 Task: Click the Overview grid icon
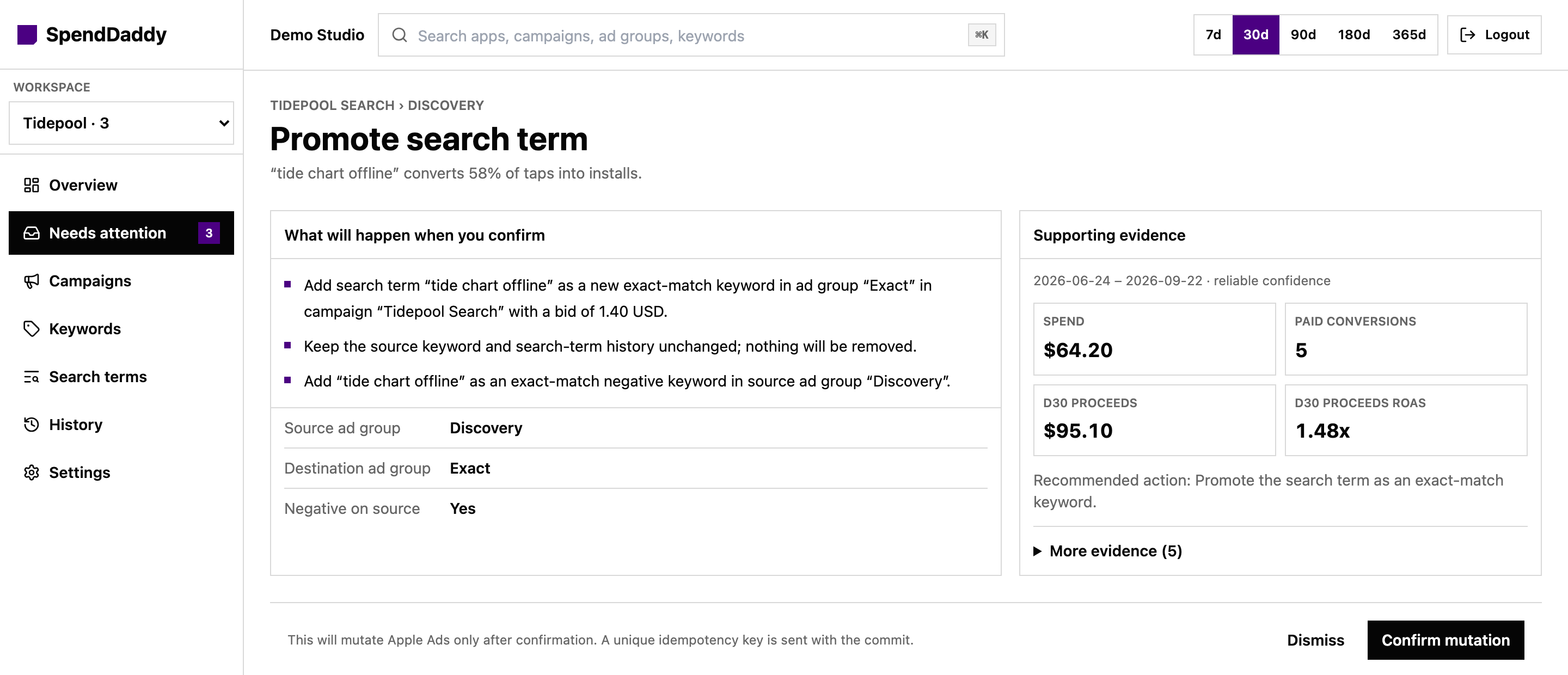coord(31,185)
